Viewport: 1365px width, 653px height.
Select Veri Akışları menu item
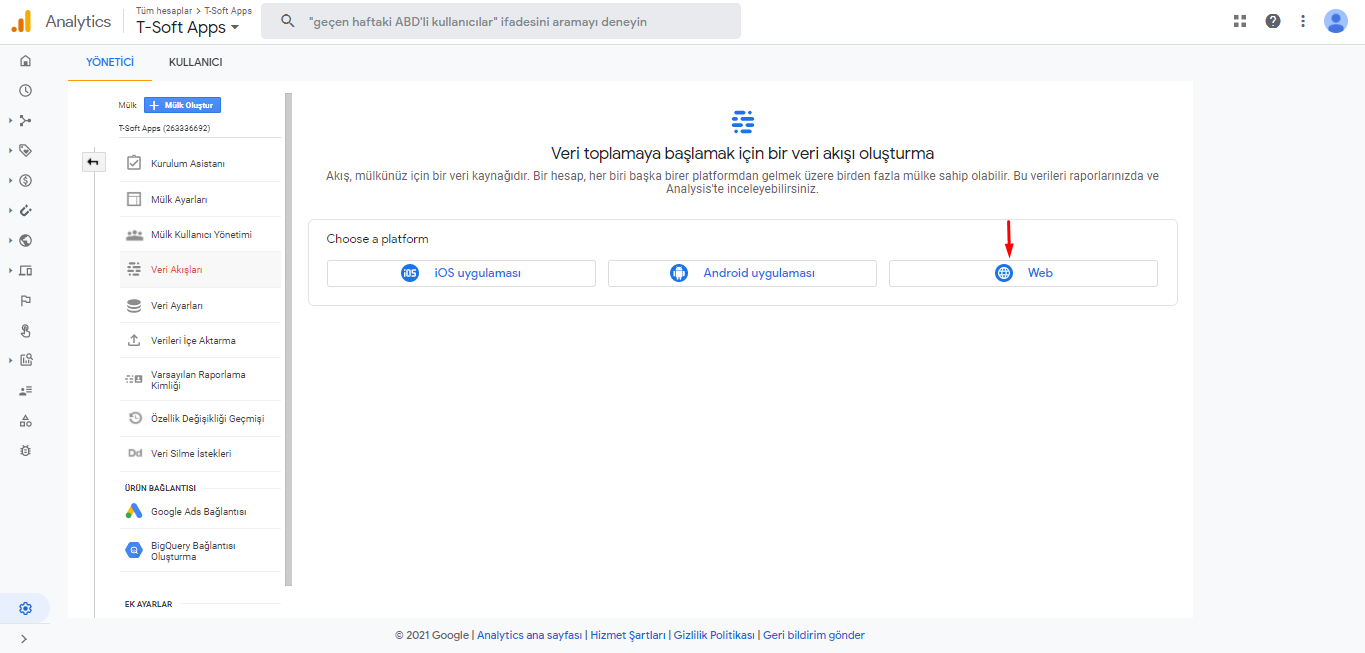[200, 269]
